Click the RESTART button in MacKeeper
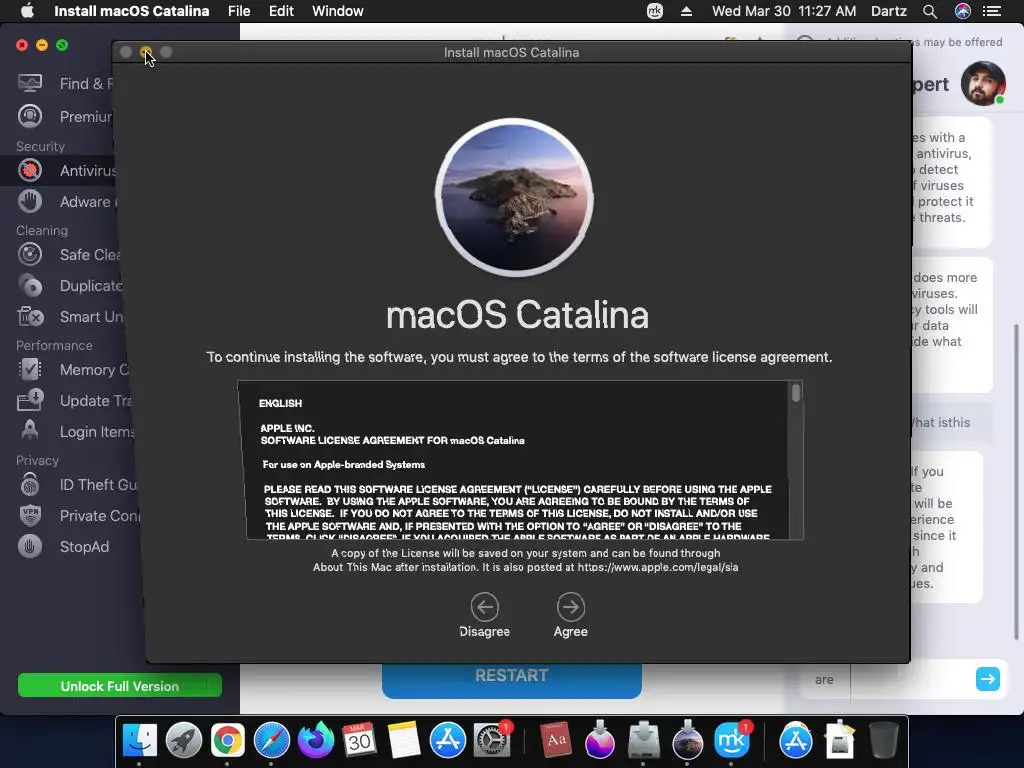This screenshot has width=1024, height=768. [x=511, y=679]
